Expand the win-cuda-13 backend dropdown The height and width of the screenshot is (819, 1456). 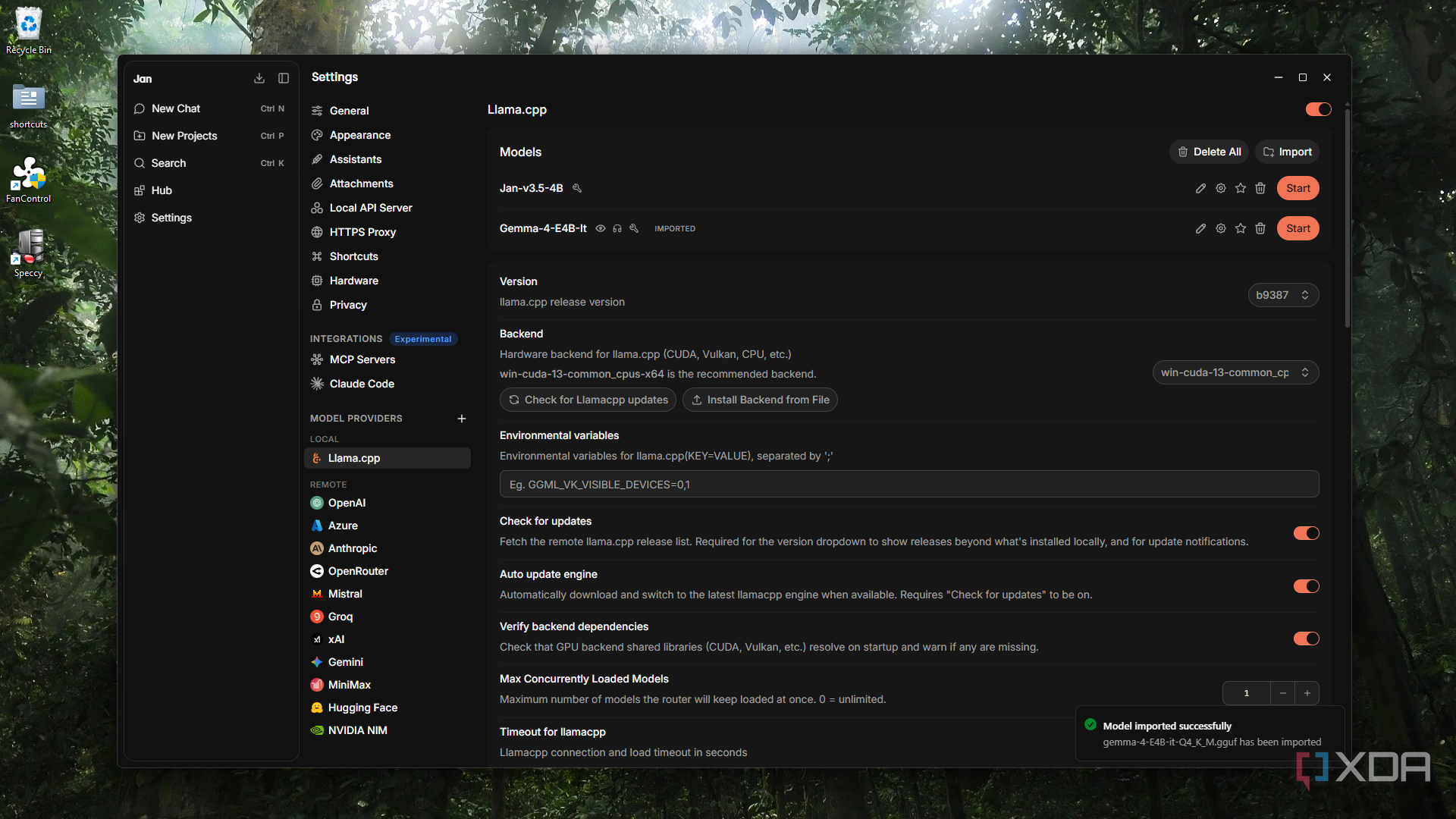(1235, 372)
